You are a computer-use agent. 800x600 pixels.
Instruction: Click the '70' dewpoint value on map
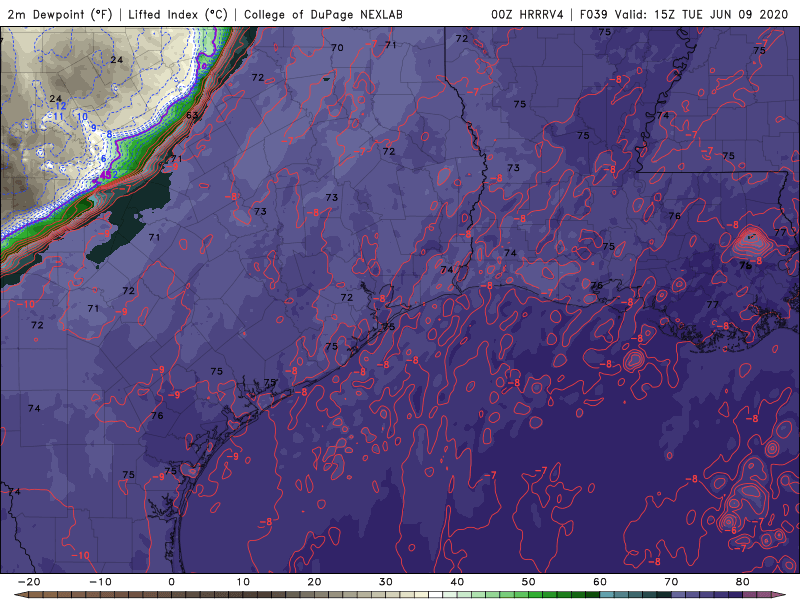pos(337,48)
